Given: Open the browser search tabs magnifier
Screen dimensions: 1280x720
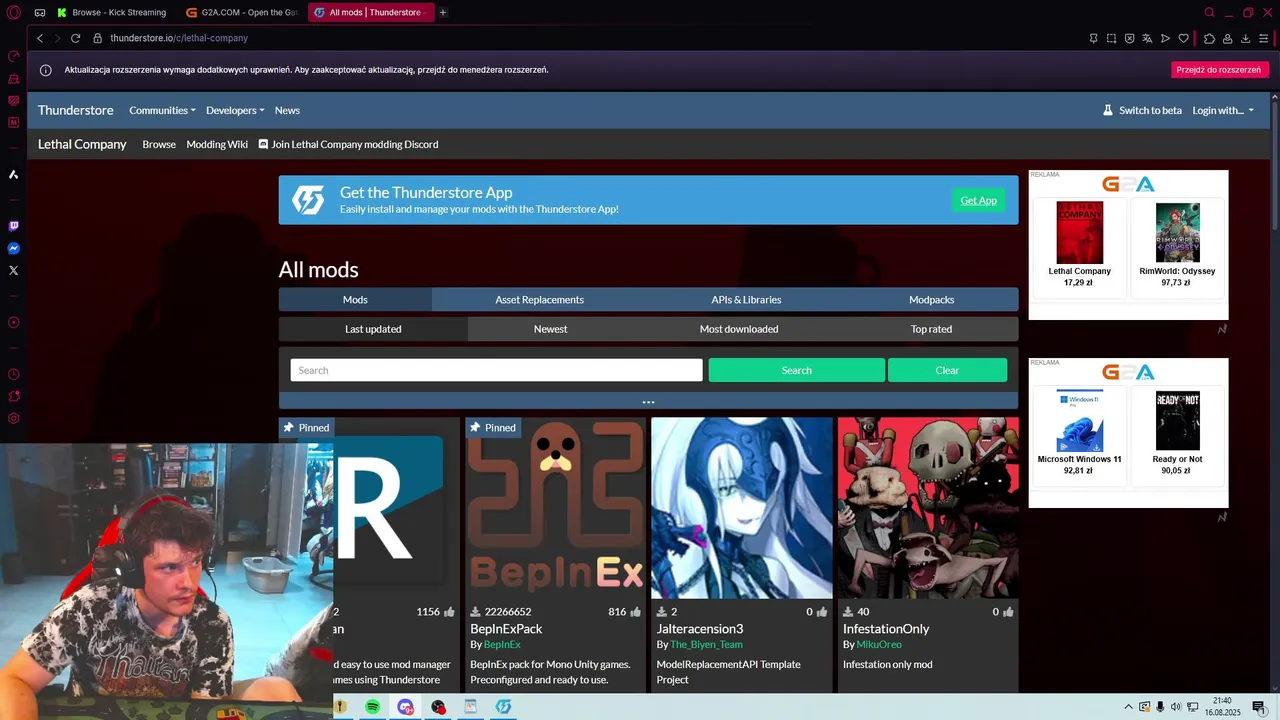Looking at the screenshot, I should [x=1209, y=13].
